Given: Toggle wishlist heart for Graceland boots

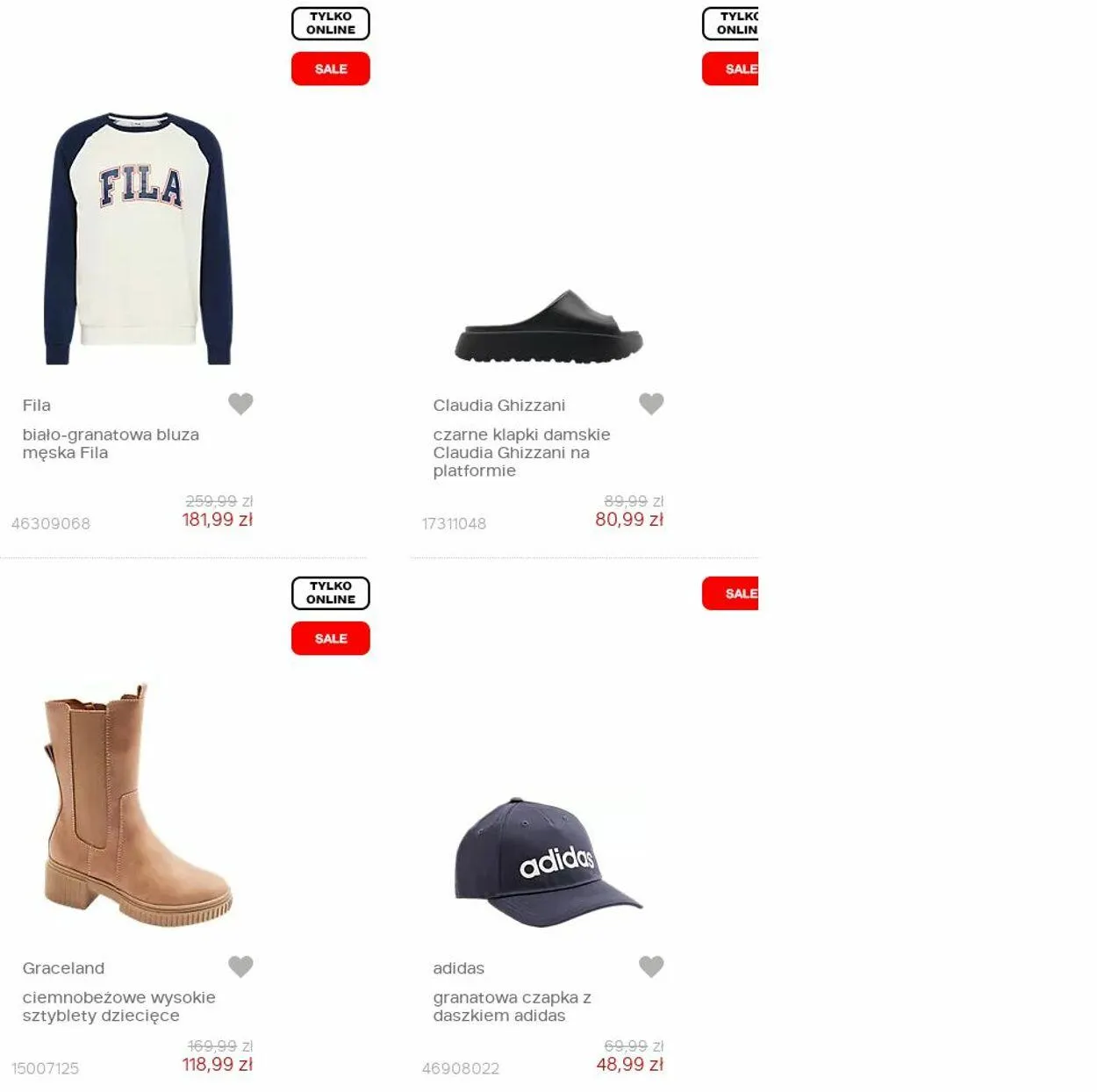Looking at the screenshot, I should pos(240,966).
